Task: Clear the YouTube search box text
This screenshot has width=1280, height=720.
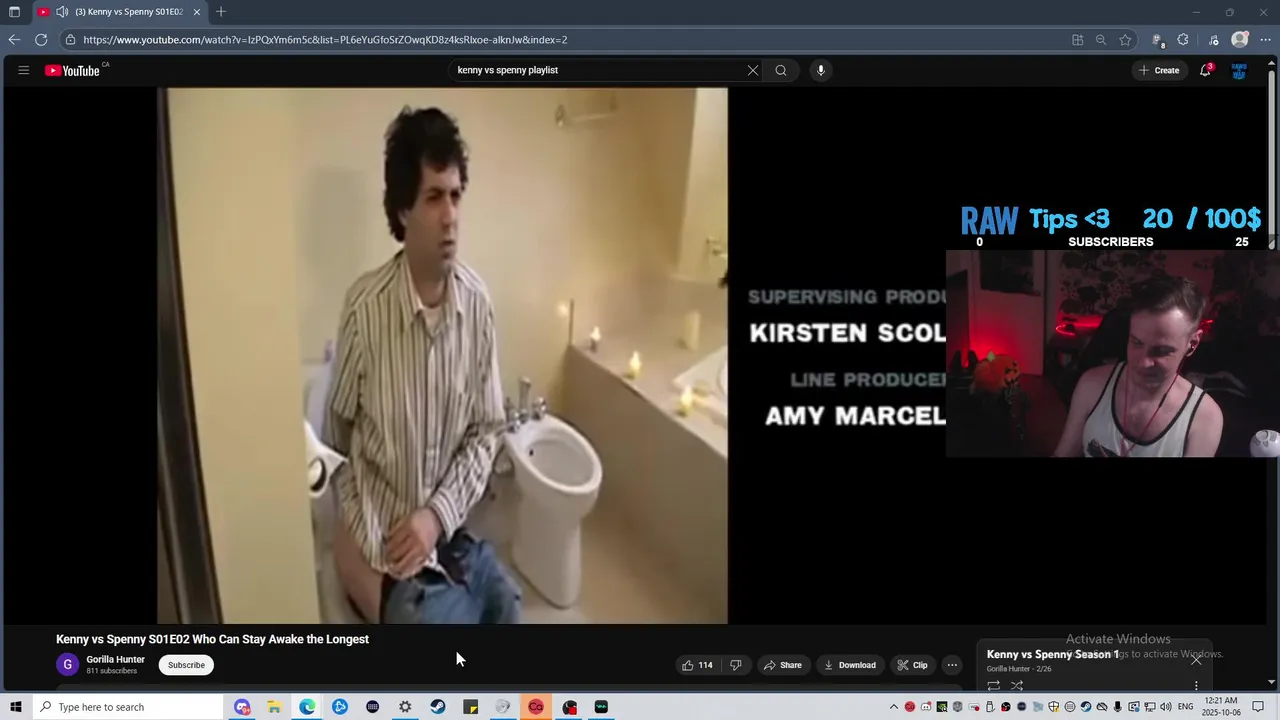Action: pos(753,70)
